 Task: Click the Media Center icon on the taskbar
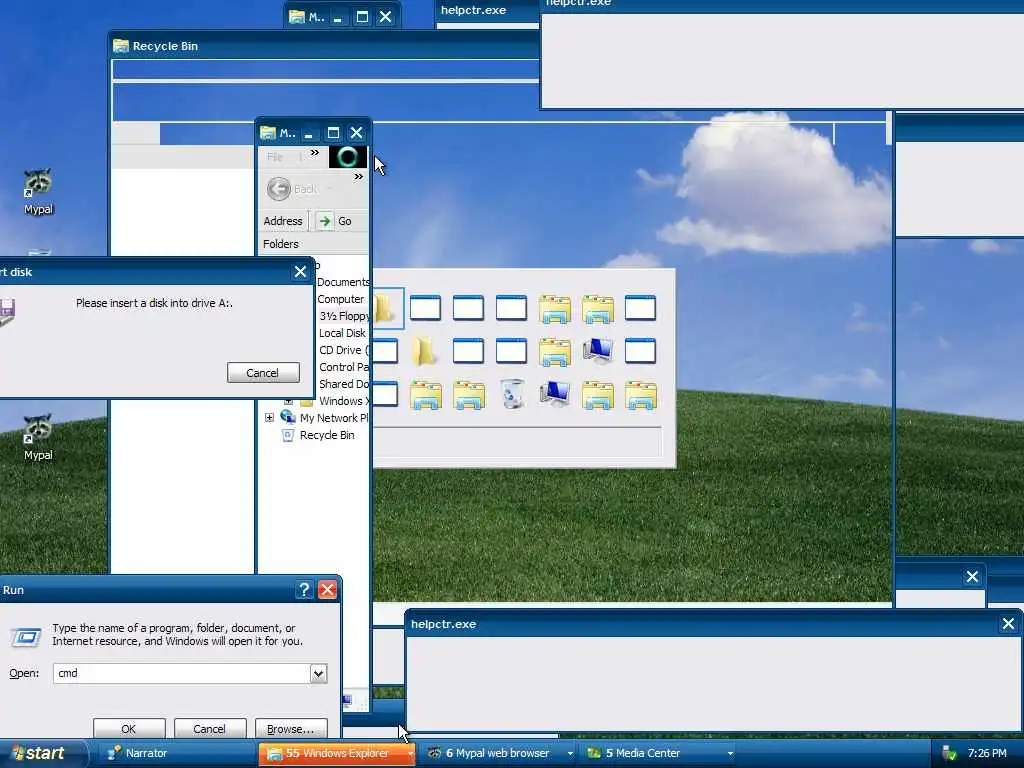click(594, 753)
